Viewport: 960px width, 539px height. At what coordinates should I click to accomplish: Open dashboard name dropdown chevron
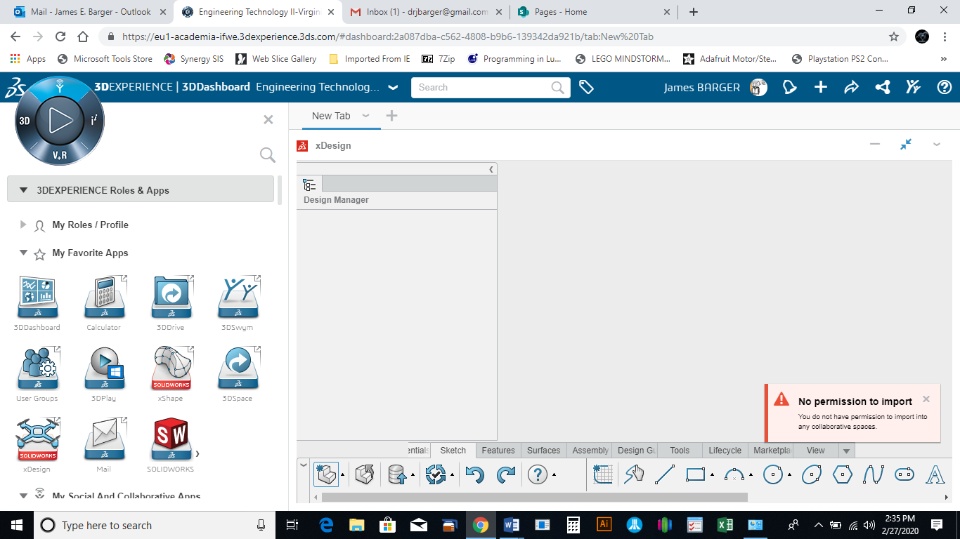point(393,88)
